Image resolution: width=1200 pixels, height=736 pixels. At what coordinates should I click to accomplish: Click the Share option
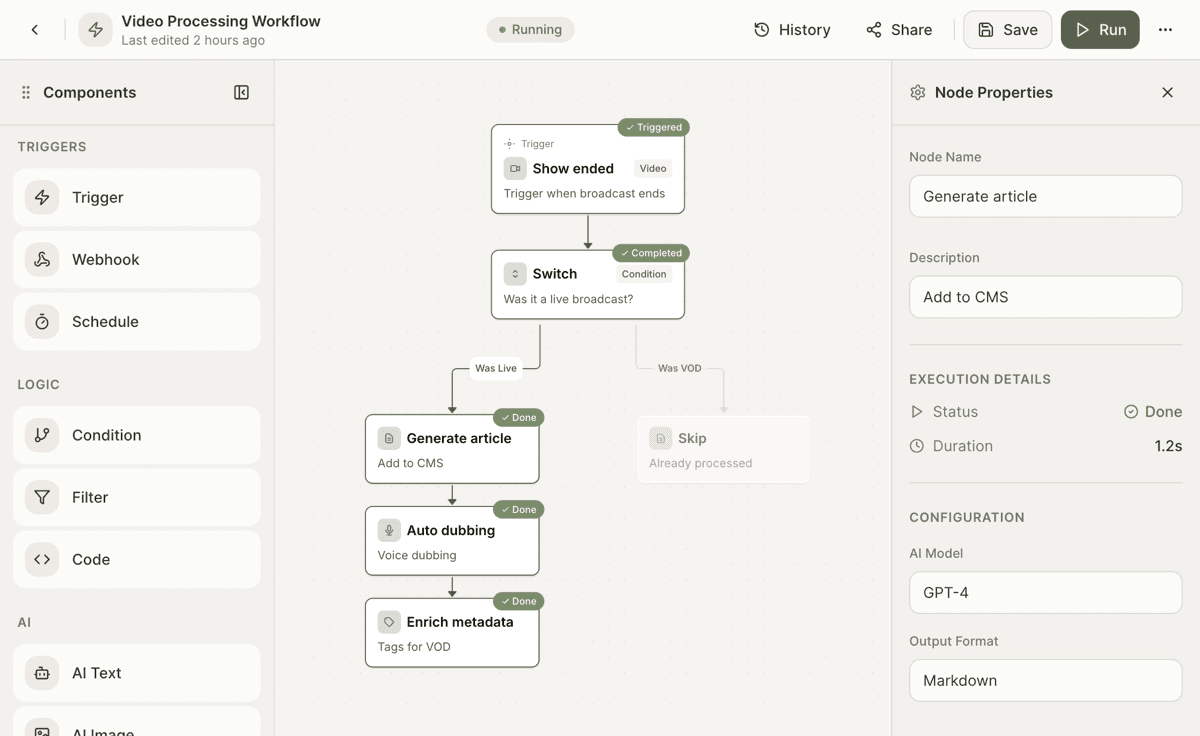(x=898, y=29)
